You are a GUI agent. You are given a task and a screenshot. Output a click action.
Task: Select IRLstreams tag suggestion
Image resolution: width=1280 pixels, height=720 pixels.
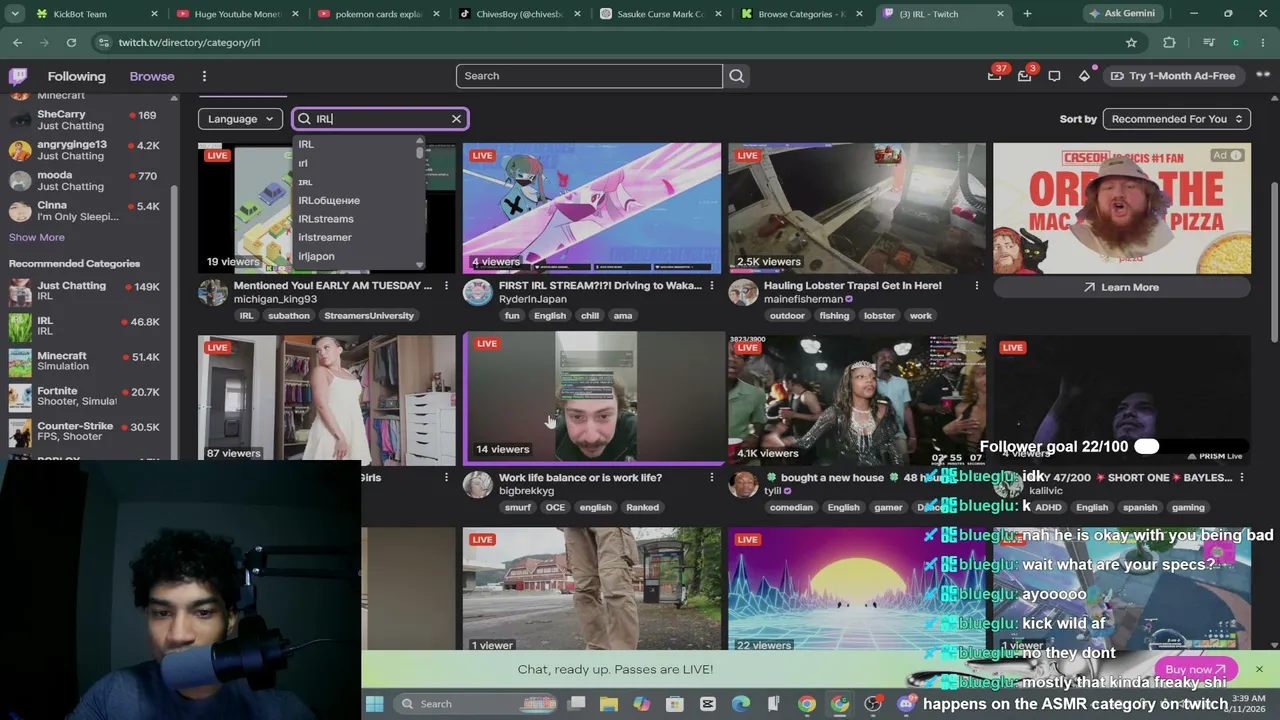(326, 219)
